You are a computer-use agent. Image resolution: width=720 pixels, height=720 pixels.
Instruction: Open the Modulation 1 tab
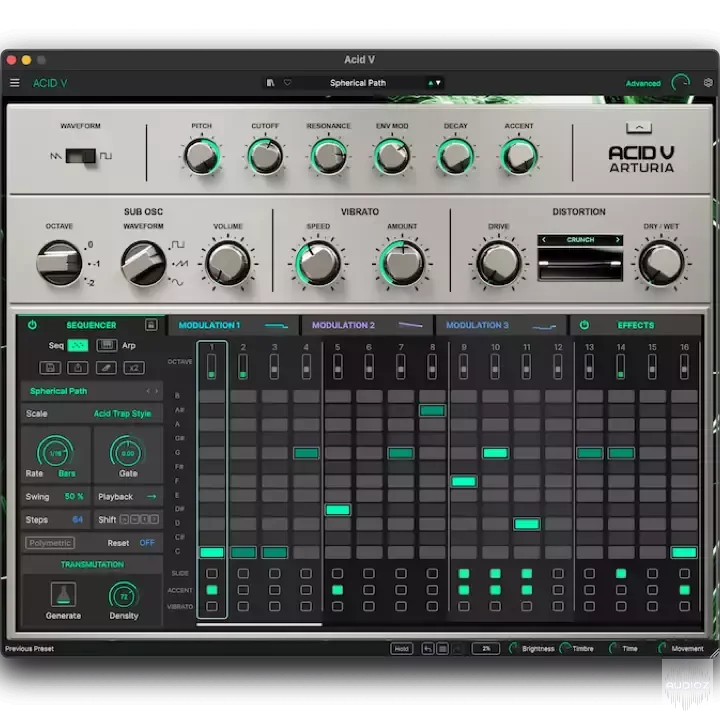(233, 325)
